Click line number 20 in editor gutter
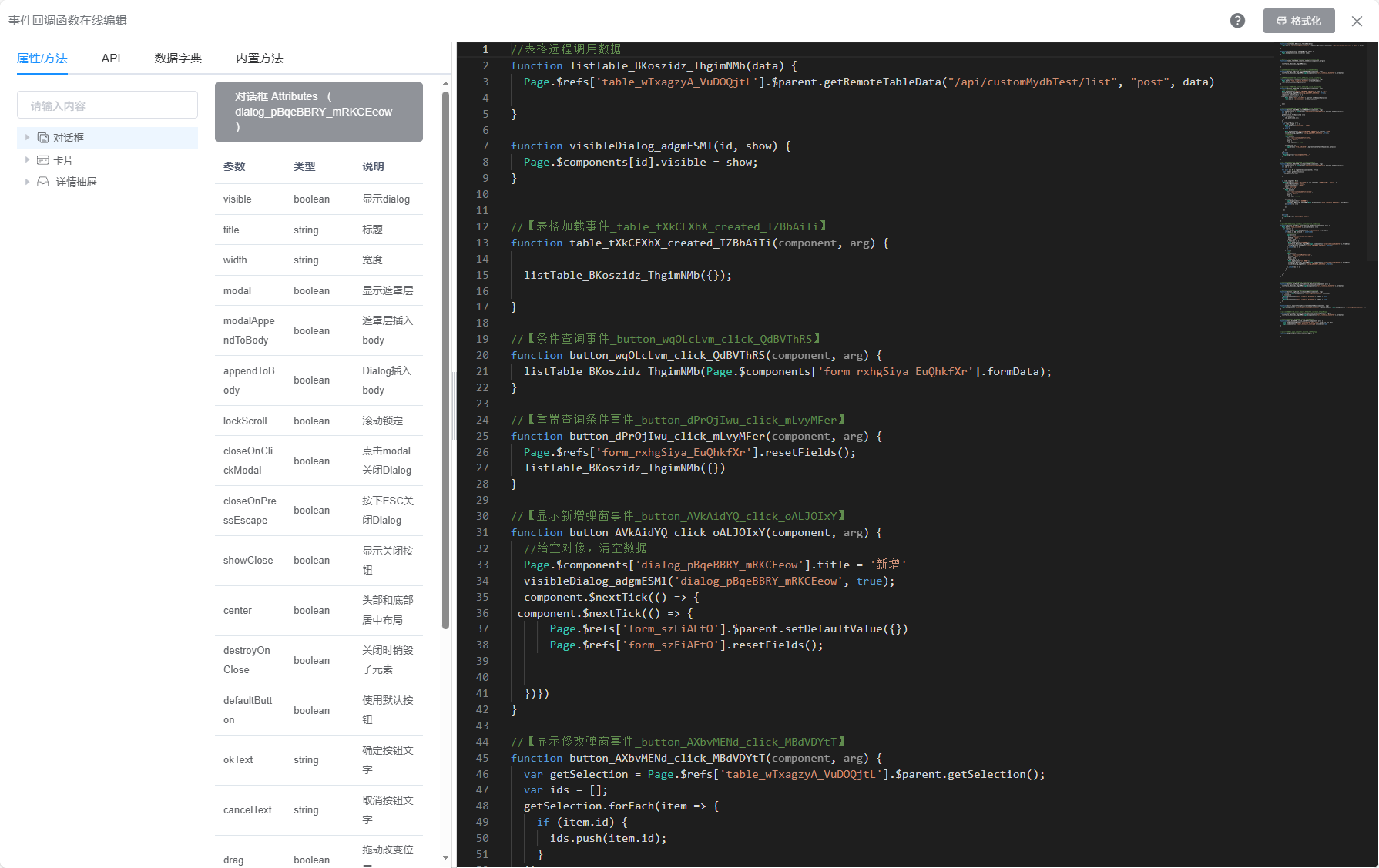This screenshot has width=1379, height=868. tap(482, 355)
